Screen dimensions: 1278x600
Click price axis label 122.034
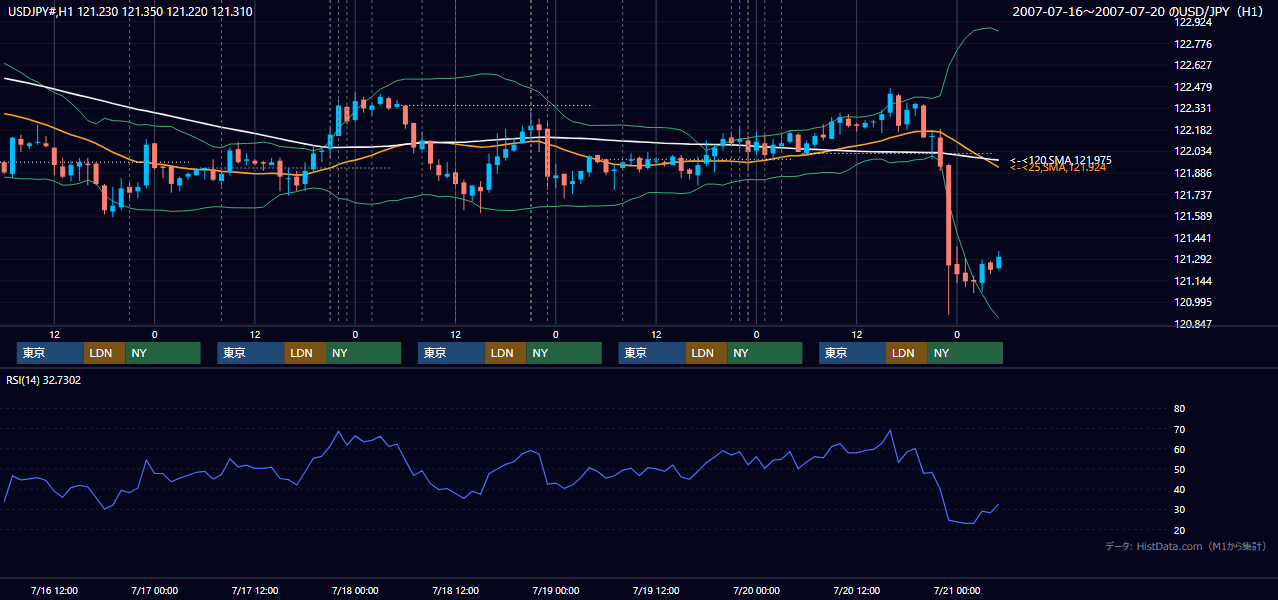[1194, 151]
